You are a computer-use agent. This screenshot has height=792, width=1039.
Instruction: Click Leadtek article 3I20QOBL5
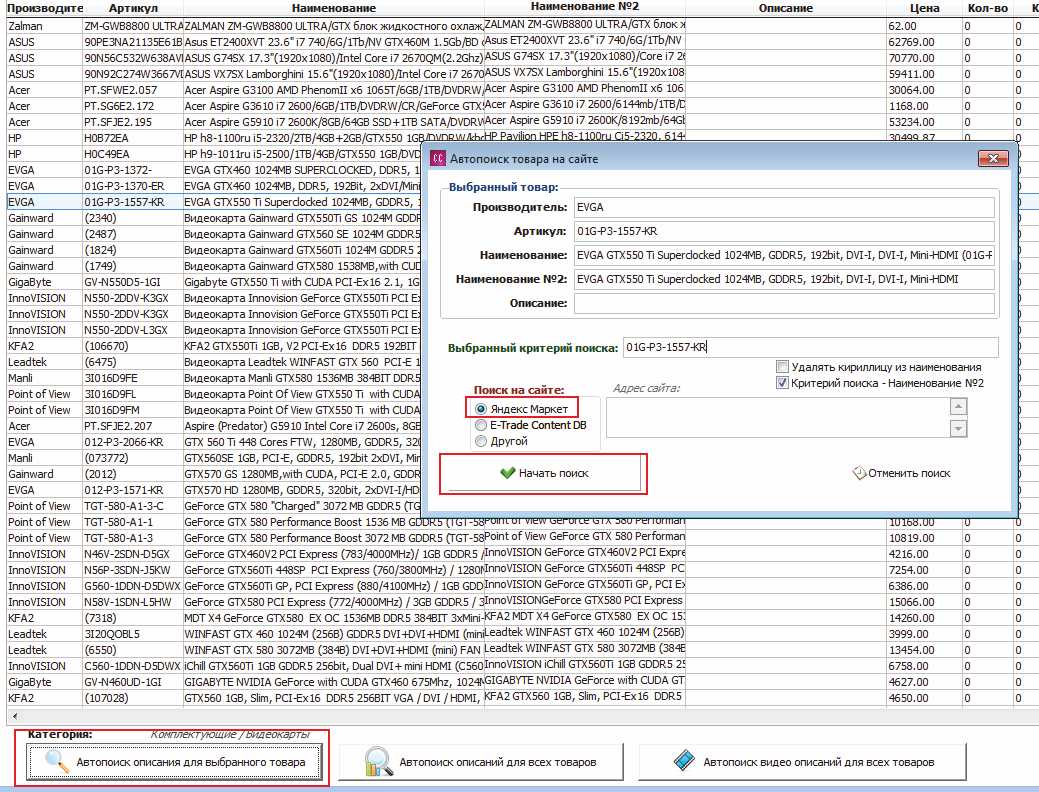[133, 634]
